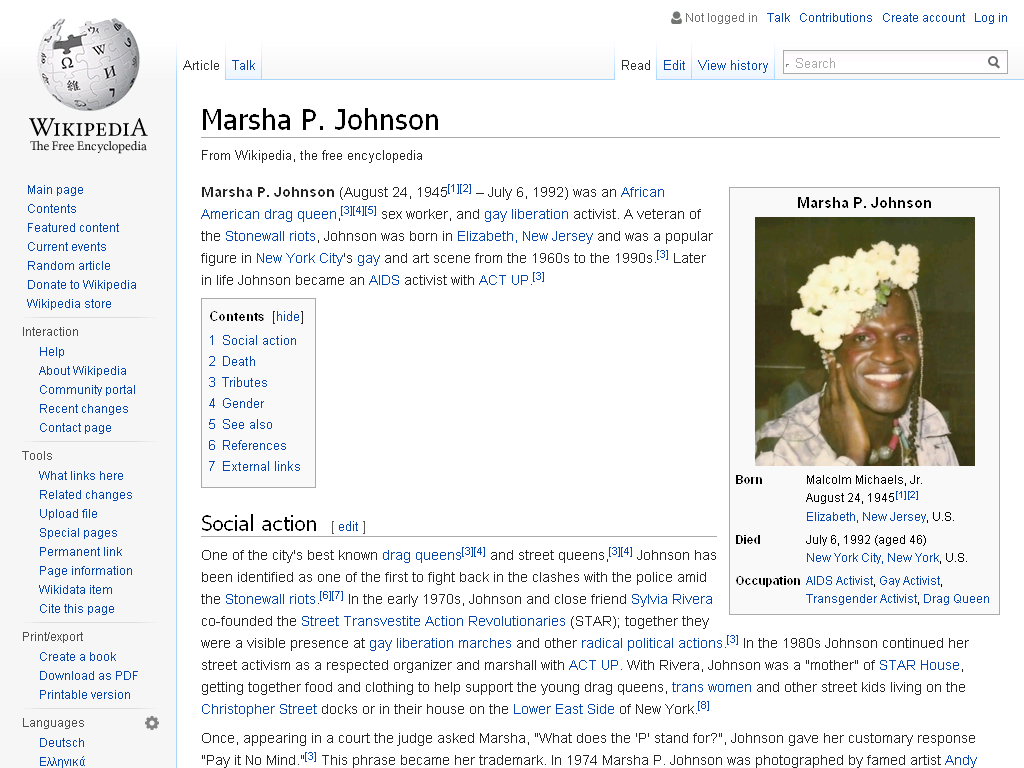Open the Stonewall riots link in intro

[x=270, y=236]
